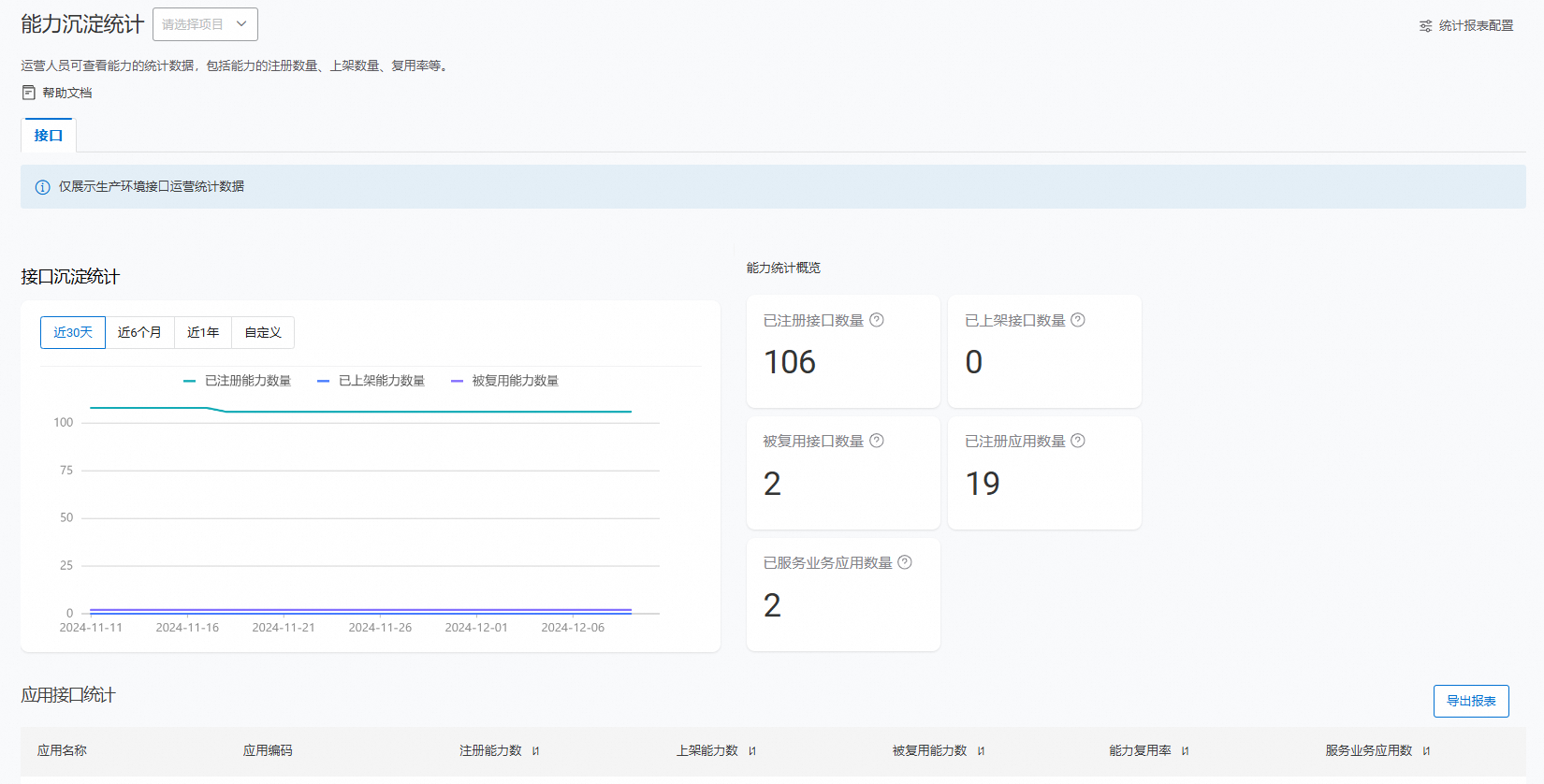The height and width of the screenshot is (784, 1544).
Task: Show help tooltip for 已服务业务应用数量
Action: (905, 562)
